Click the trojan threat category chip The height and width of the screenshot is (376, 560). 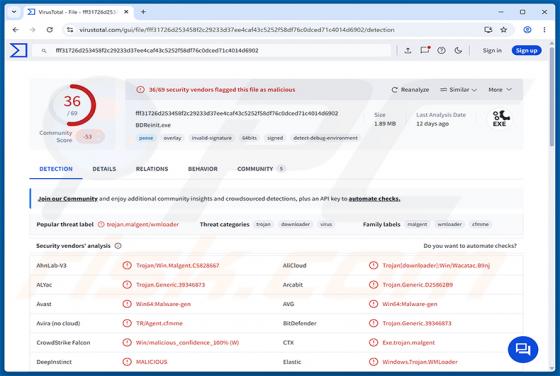pos(264,224)
